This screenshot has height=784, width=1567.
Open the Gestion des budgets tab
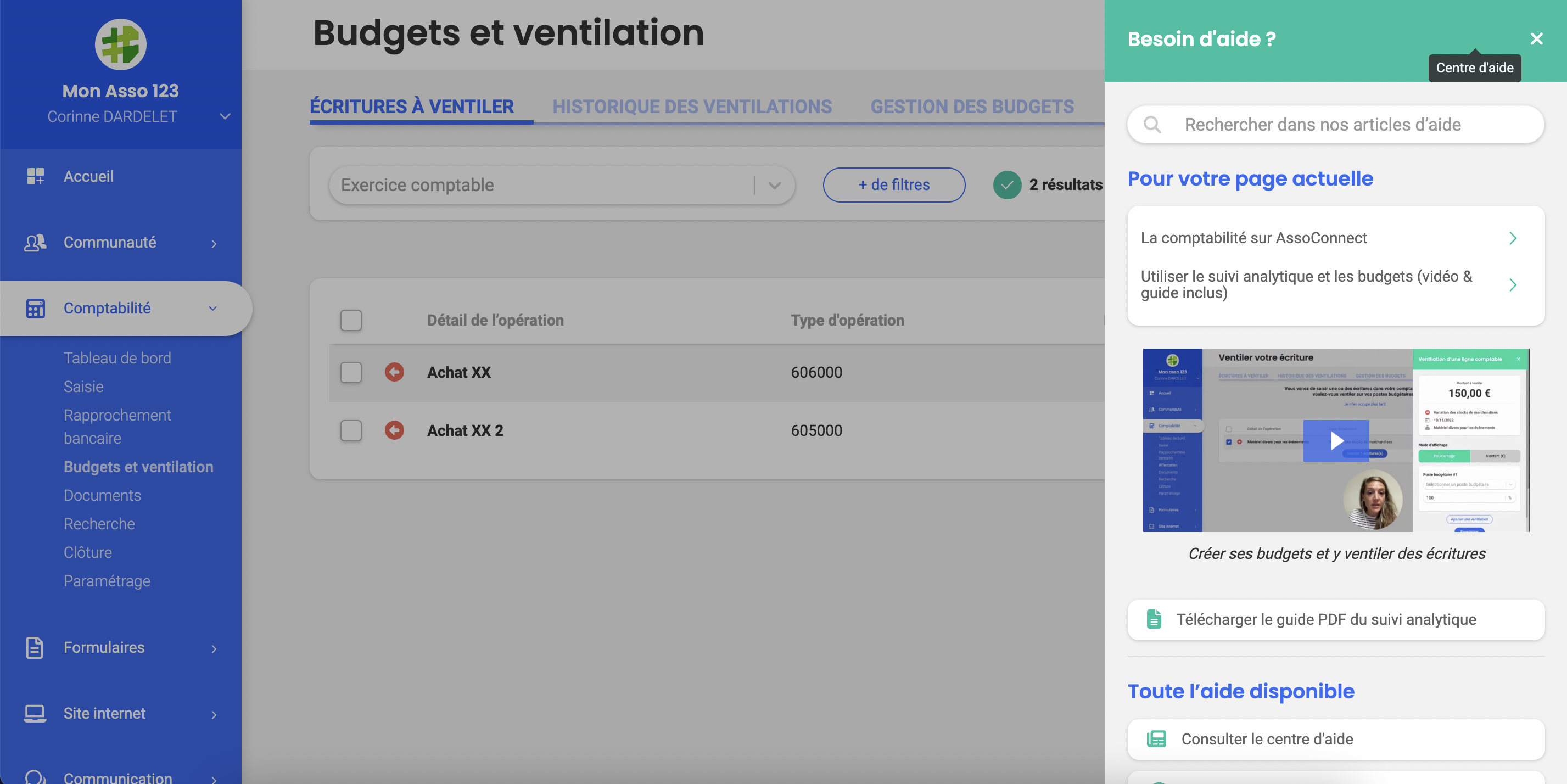point(971,107)
